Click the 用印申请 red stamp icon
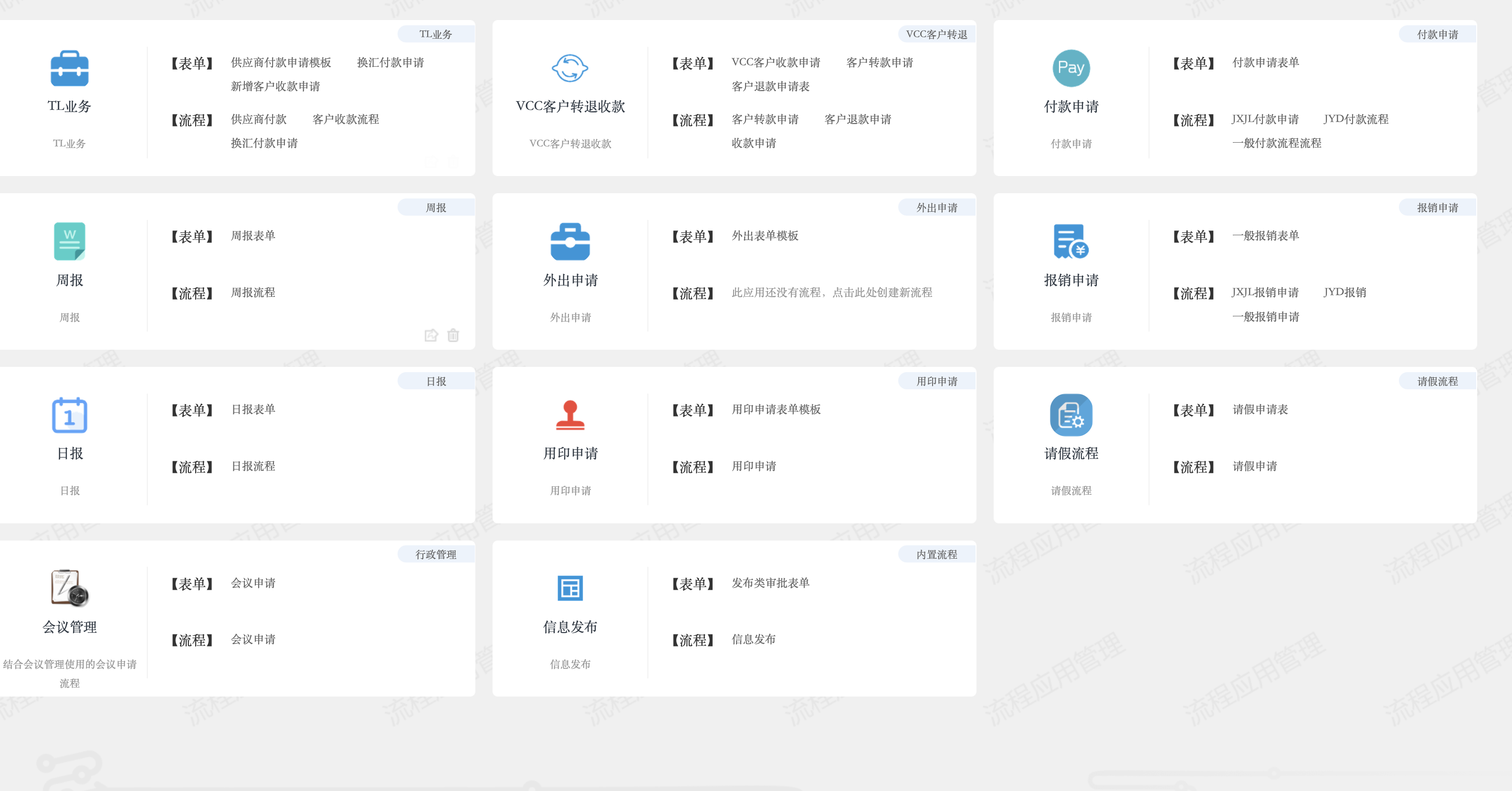The height and width of the screenshot is (791, 1512). click(569, 415)
